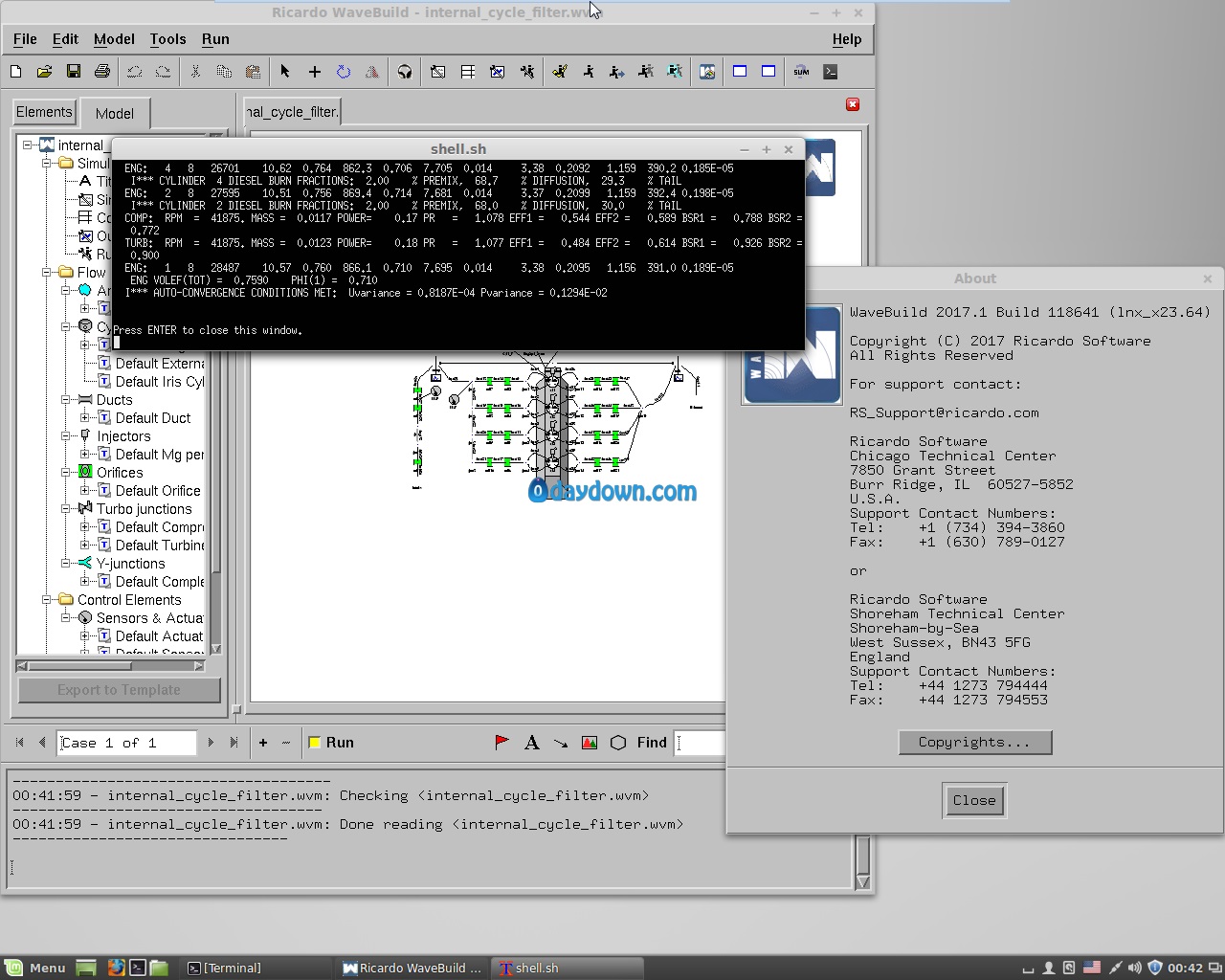
Task: Open the Edit menu
Action: tap(65, 39)
